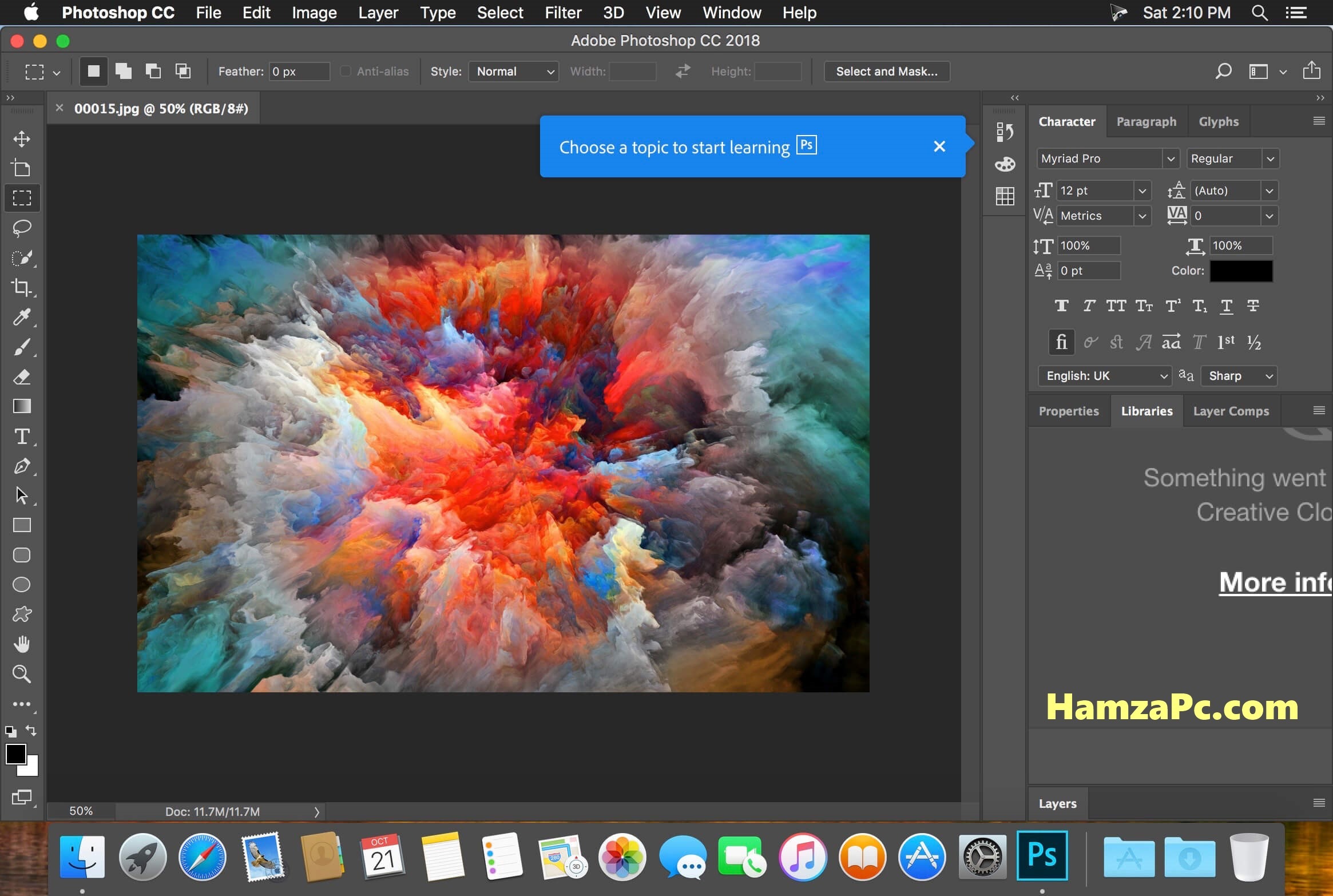
Task: Dismiss the Choose a topic dialog
Action: [x=939, y=147]
